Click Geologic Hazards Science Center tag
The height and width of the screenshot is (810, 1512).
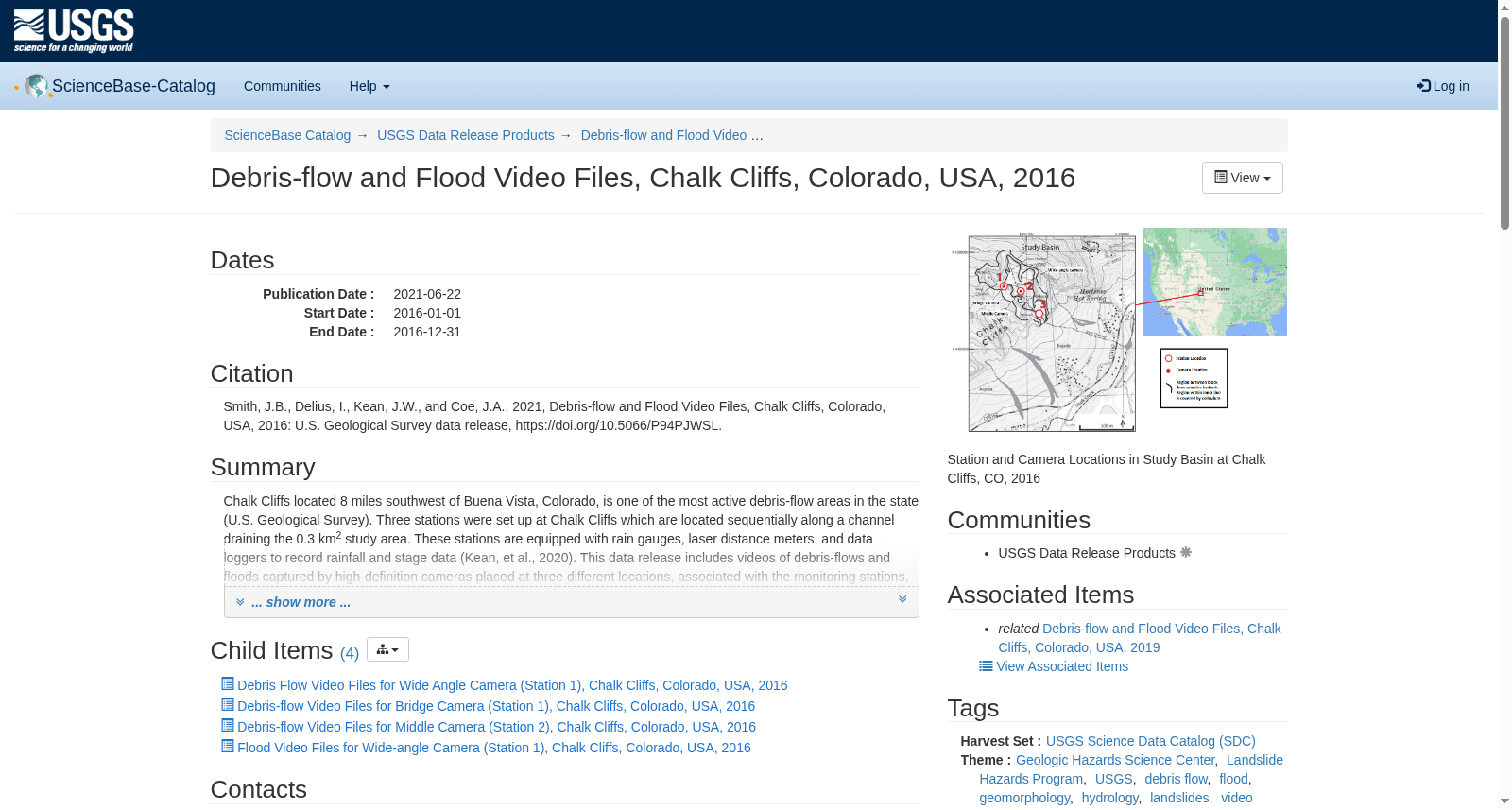tap(1115, 760)
